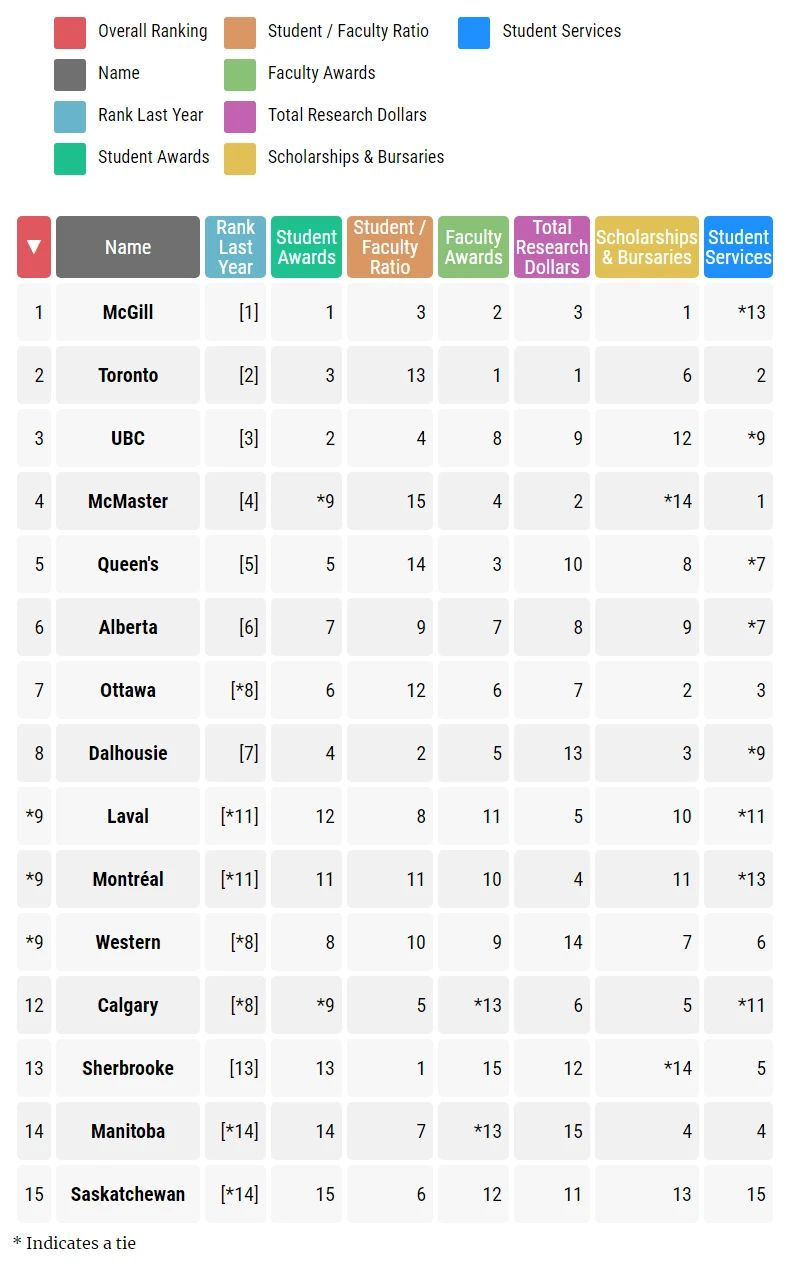Click the gray Name legend swatch
This screenshot has height=1266, width=792.
[70, 74]
